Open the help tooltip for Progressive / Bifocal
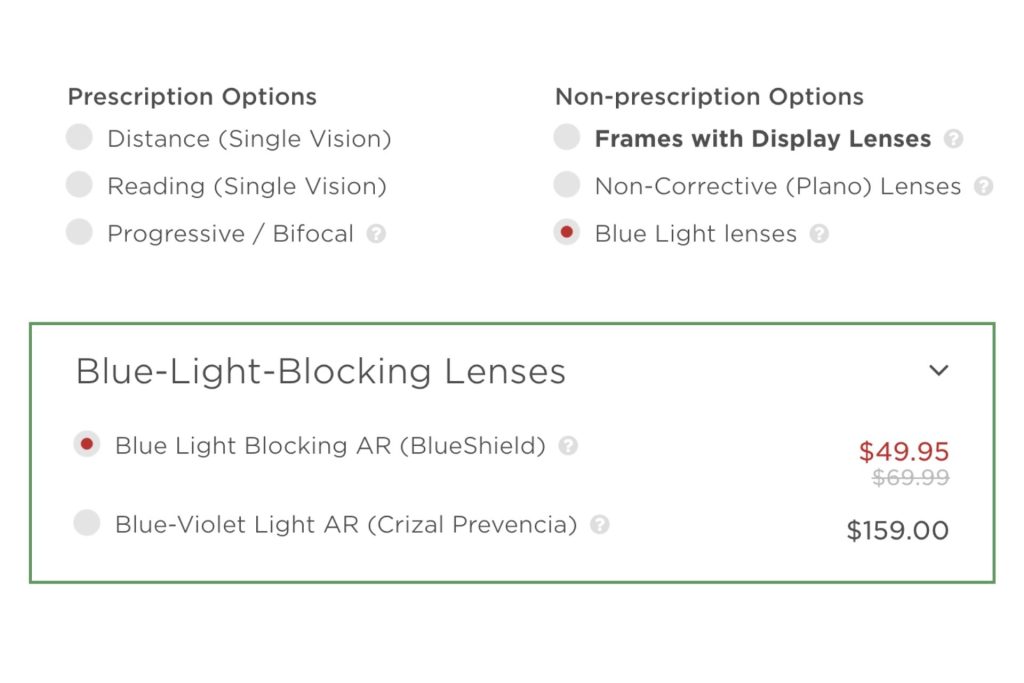 (378, 233)
